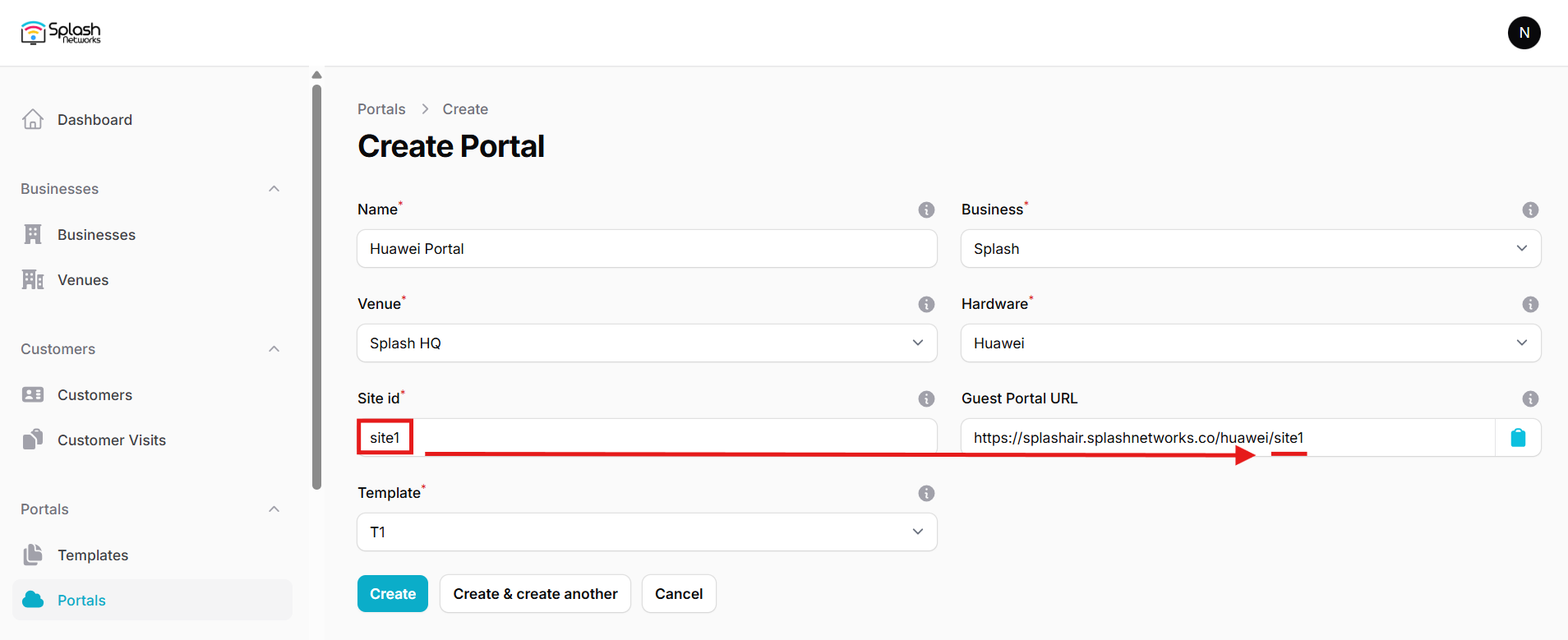This screenshot has height=640, width=1568.
Task: Show info tooltip for Hardware field
Action: pos(1530,304)
